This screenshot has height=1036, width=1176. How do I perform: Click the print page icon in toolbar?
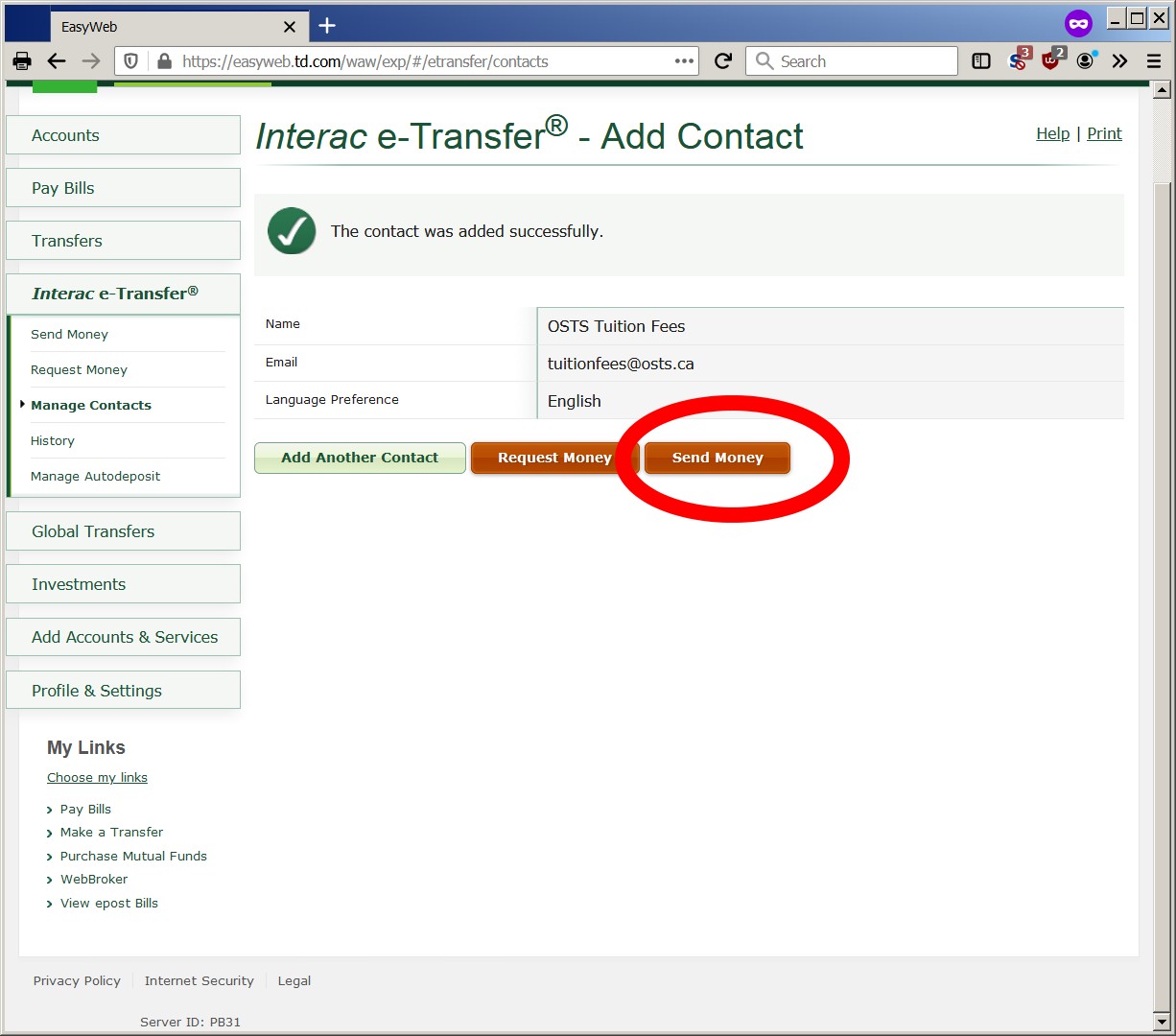coord(21,60)
